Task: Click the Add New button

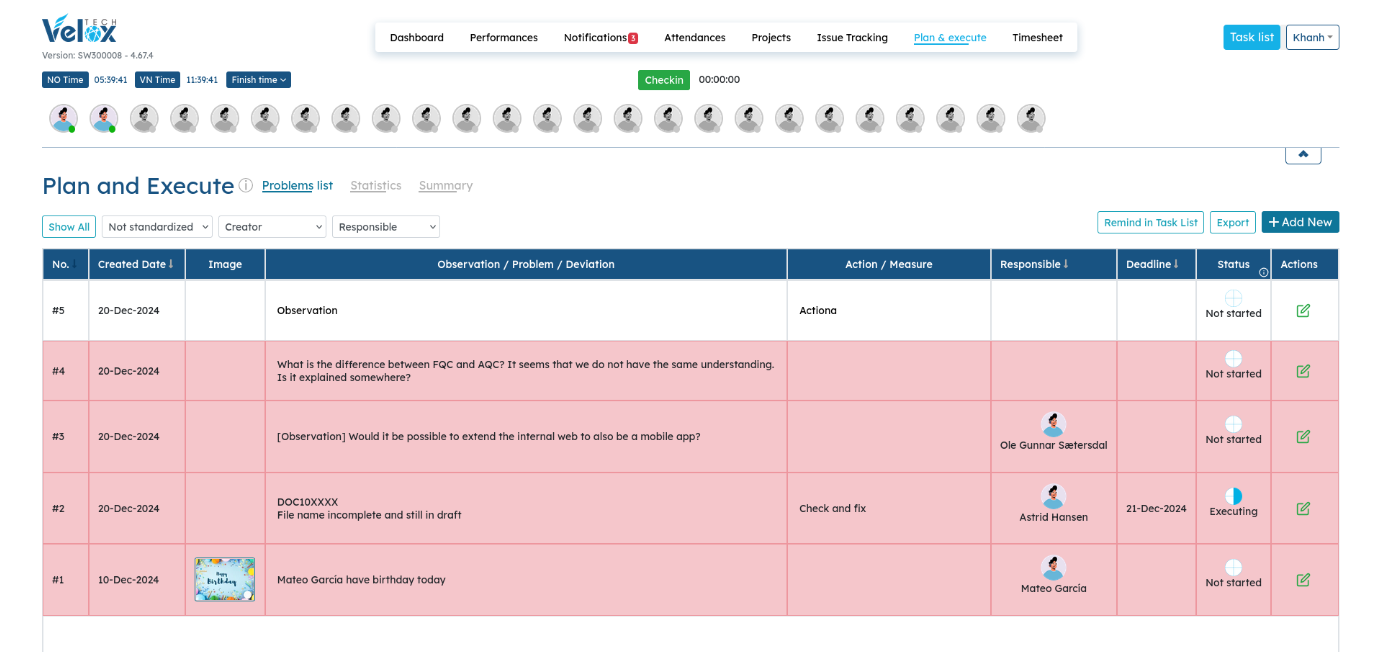Action: point(1299,222)
